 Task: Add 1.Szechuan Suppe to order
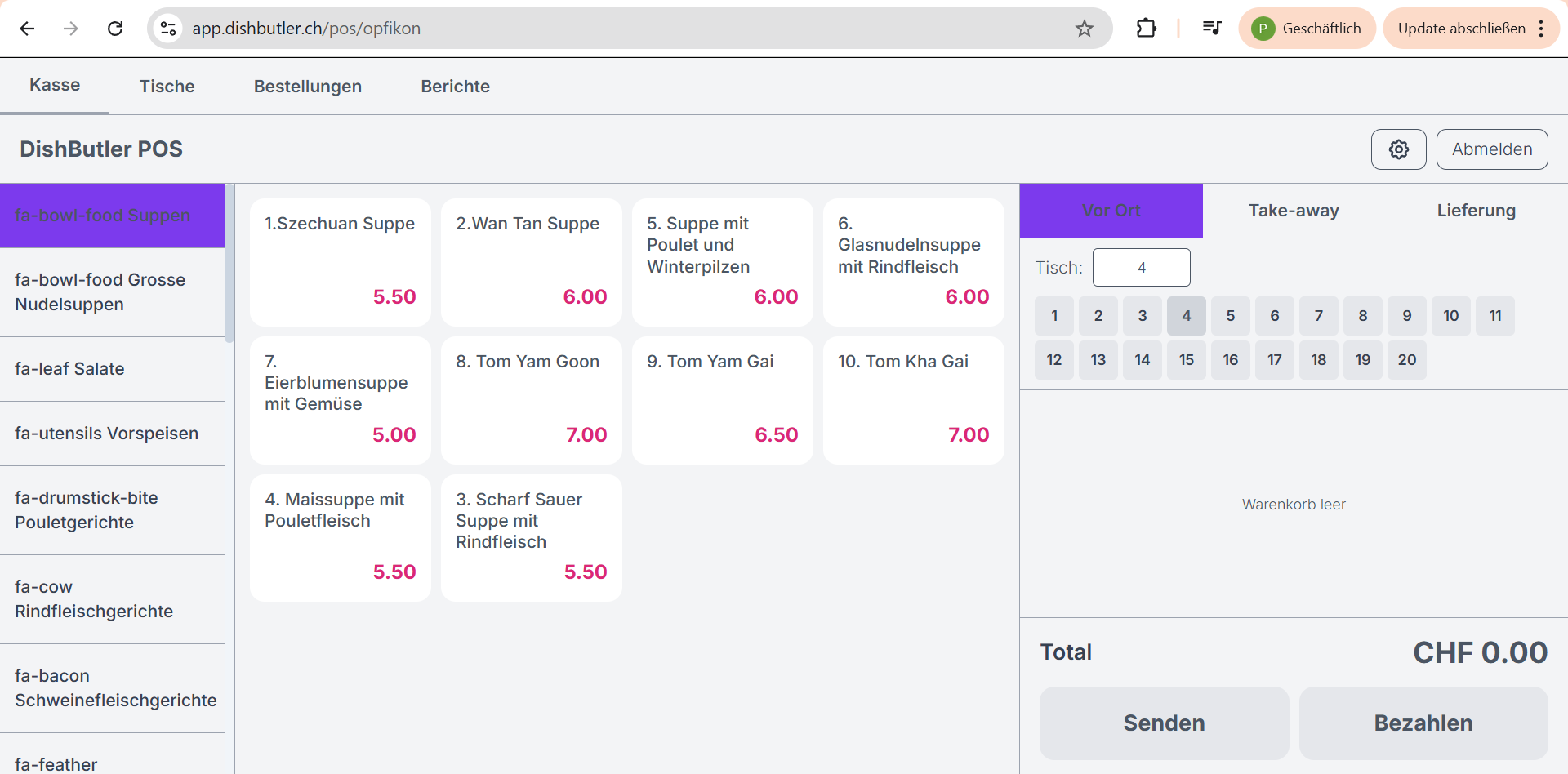tap(340, 262)
